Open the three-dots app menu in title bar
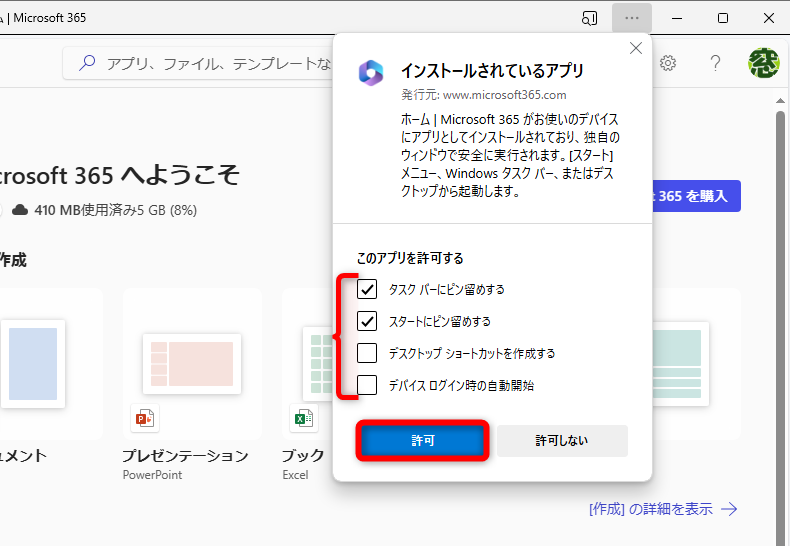 [632, 18]
